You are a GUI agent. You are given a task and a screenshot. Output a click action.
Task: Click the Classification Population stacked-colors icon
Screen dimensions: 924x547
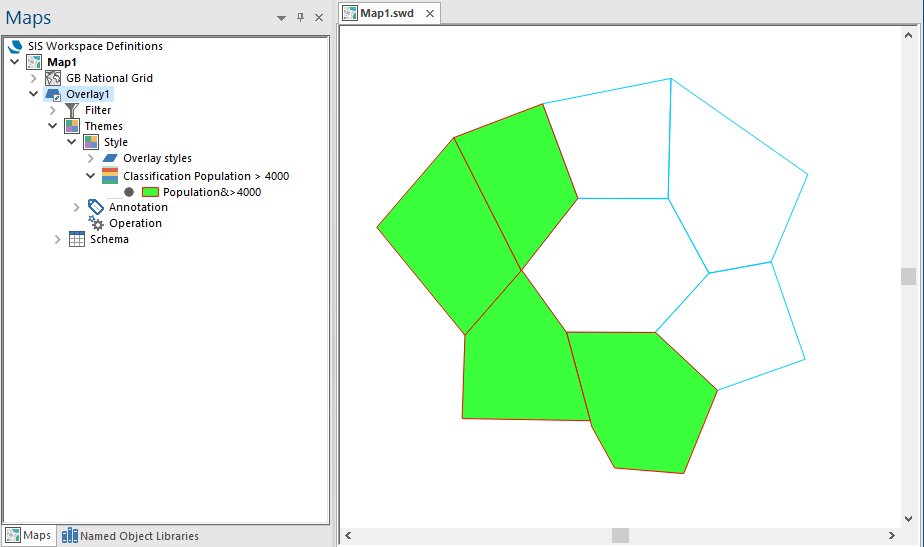point(110,176)
